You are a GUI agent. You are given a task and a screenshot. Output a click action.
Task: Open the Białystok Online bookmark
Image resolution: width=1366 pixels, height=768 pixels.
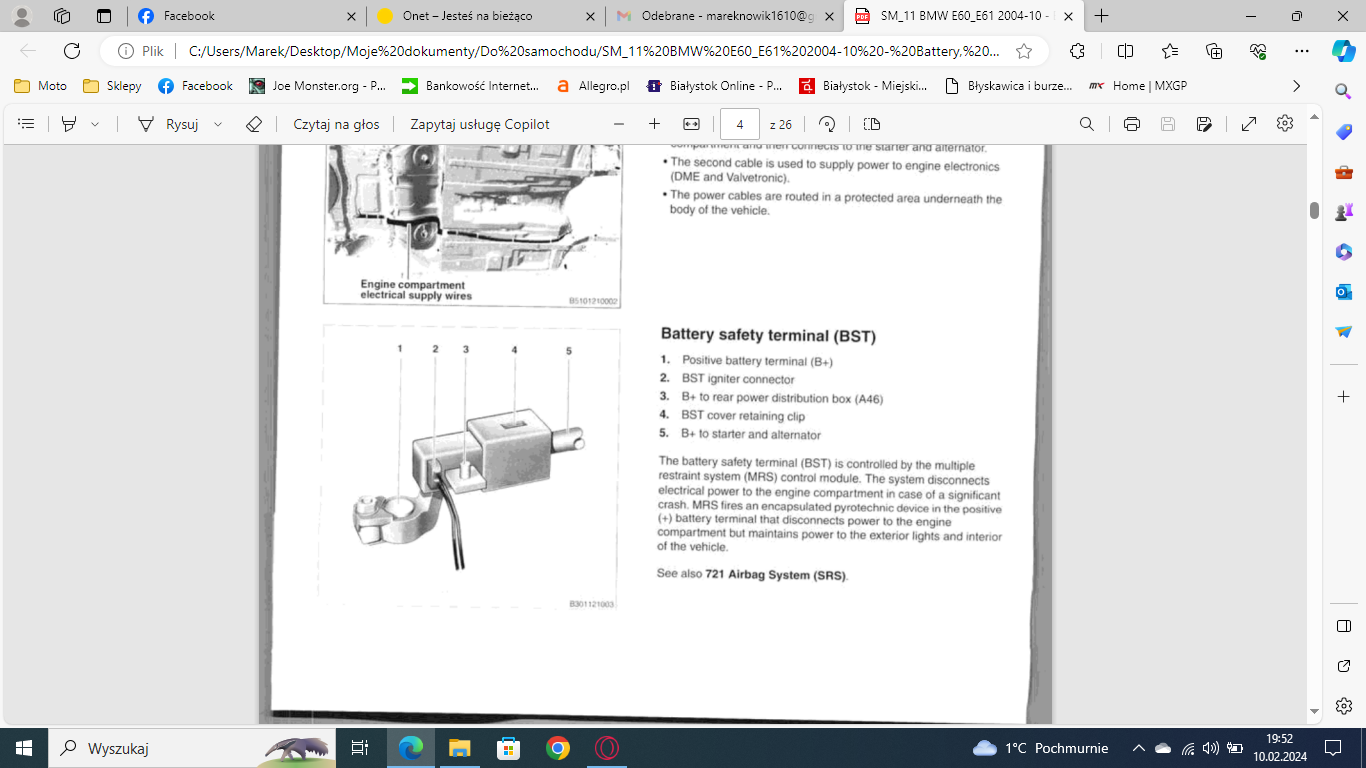pyautogui.click(x=714, y=86)
